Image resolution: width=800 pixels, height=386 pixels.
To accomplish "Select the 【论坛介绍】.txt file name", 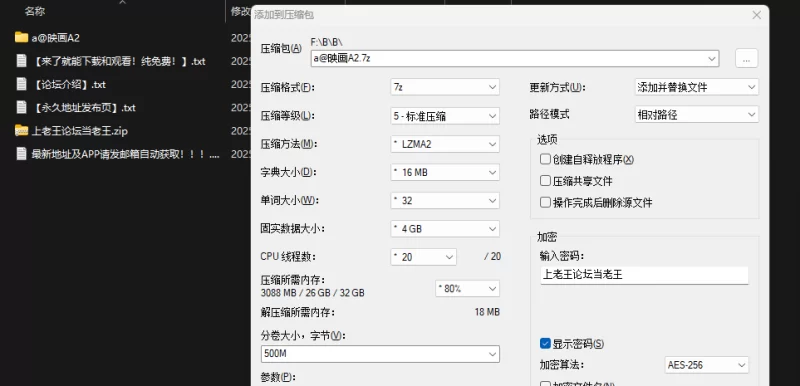I will pyautogui.click(x=68, y=85).
